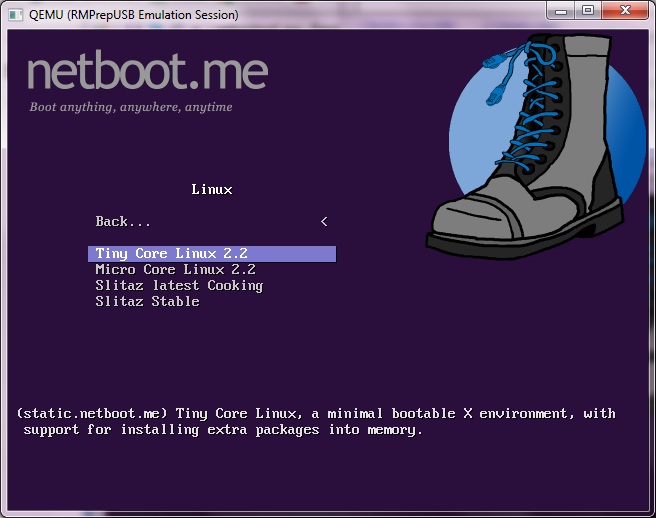Click the QEMU window icon in title bar
Screen dimensions: 656x518
click(x=16, y=15)
